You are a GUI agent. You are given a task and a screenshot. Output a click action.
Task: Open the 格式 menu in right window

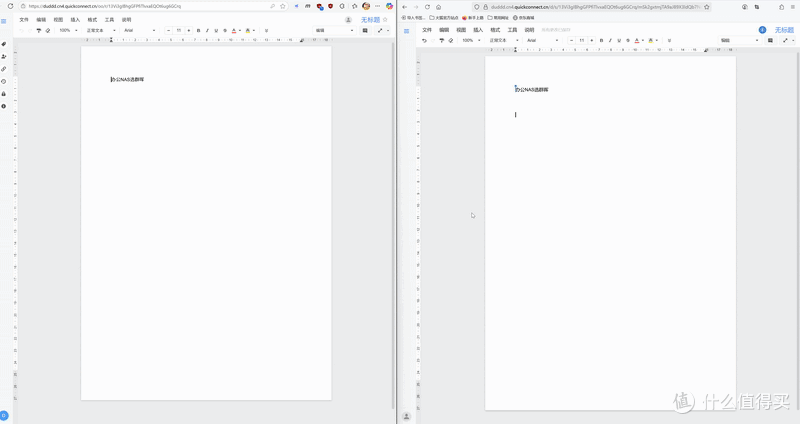495,30
